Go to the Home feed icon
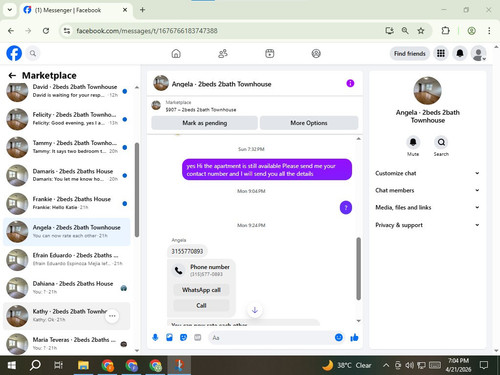The height and width of the screenshot is (375, 500). pyautogui.click(x=176, y=53)
